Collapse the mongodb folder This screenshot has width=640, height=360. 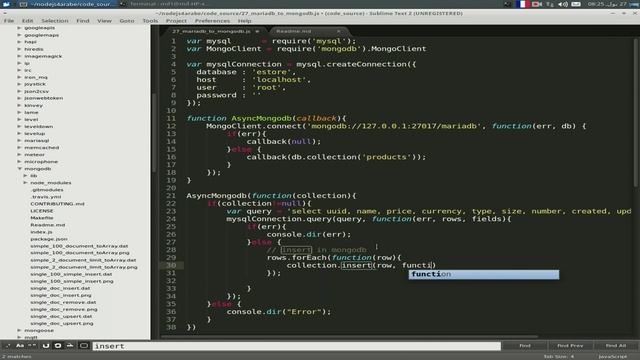coord(19,169)
